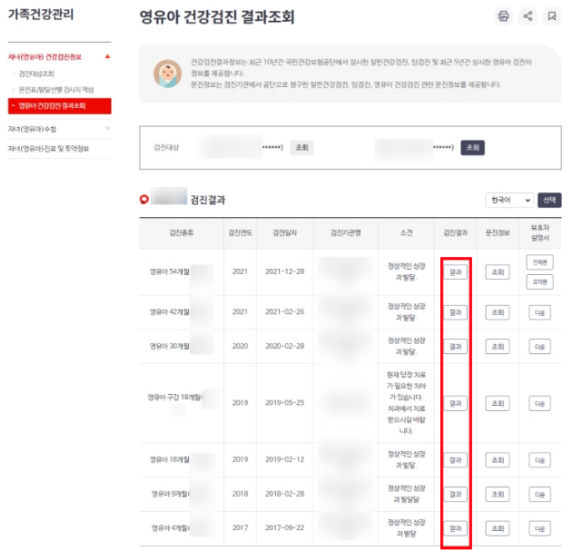Click the gray 조회 button for first child

click(x=302, y=148)
